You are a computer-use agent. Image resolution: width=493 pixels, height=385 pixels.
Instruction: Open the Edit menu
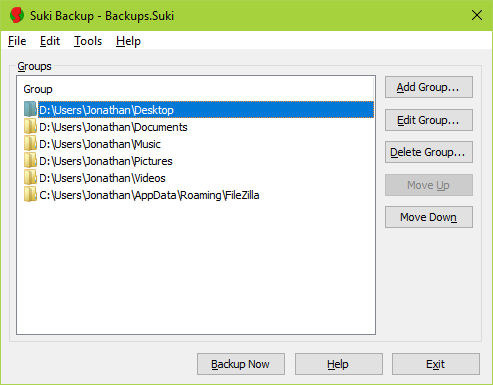(50, 41)
